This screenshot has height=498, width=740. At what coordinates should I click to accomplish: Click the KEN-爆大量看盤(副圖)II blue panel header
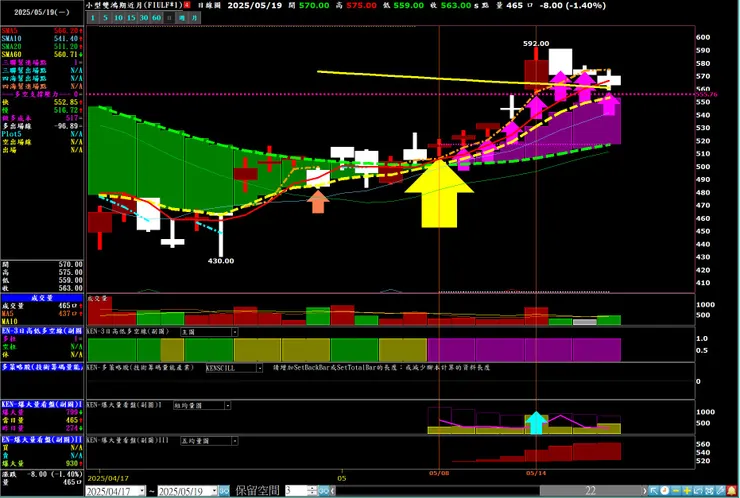[42, 440]
